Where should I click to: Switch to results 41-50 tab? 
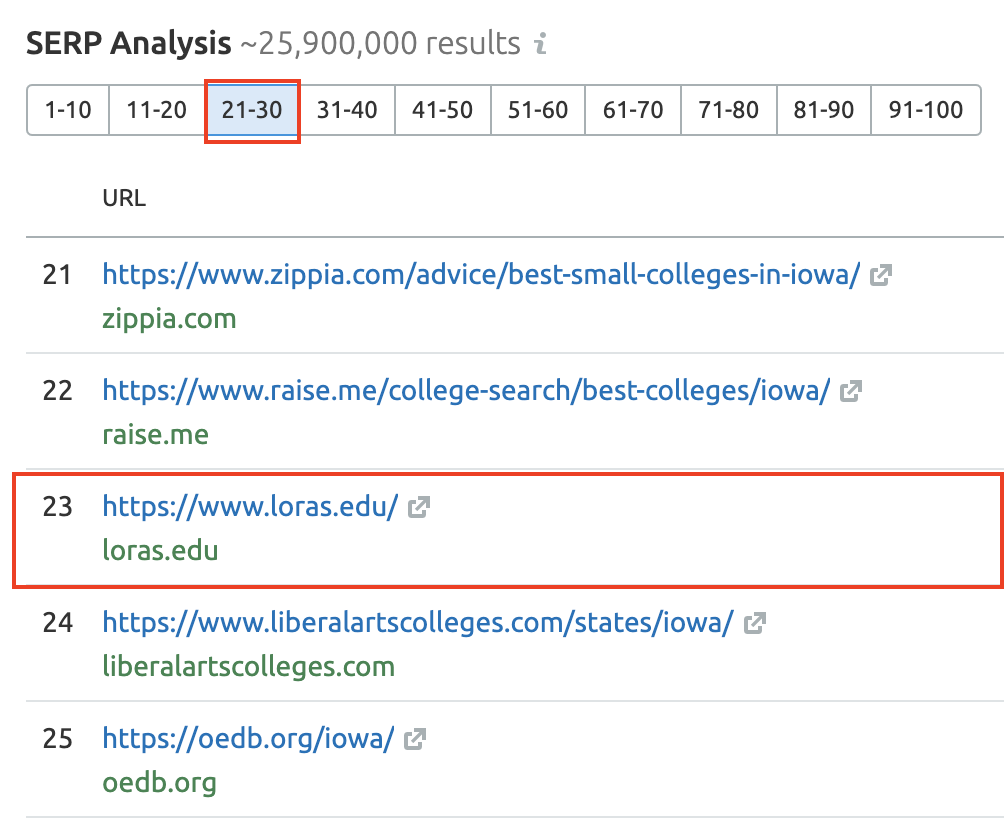pyautogui.click(x=442, y=110)
